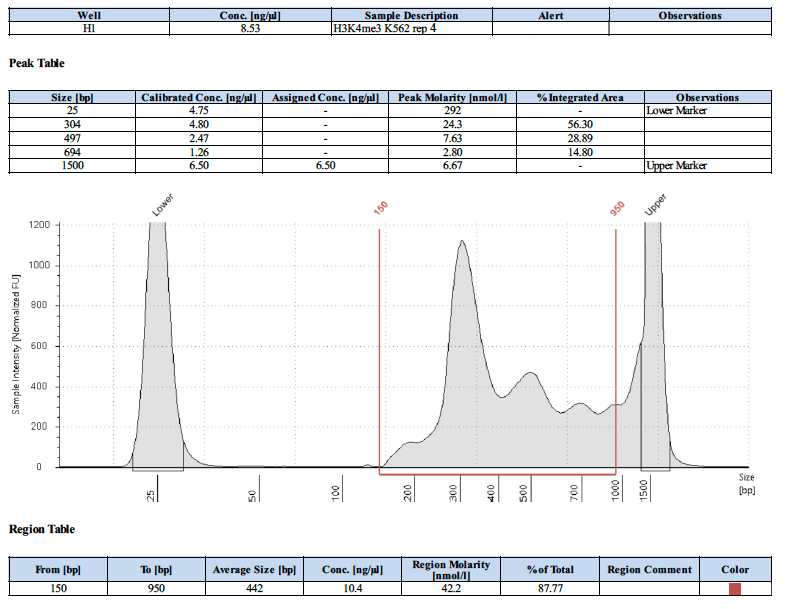Click peak molarity value 24.3
786x609 pixels.
click(x=452, y=124)
